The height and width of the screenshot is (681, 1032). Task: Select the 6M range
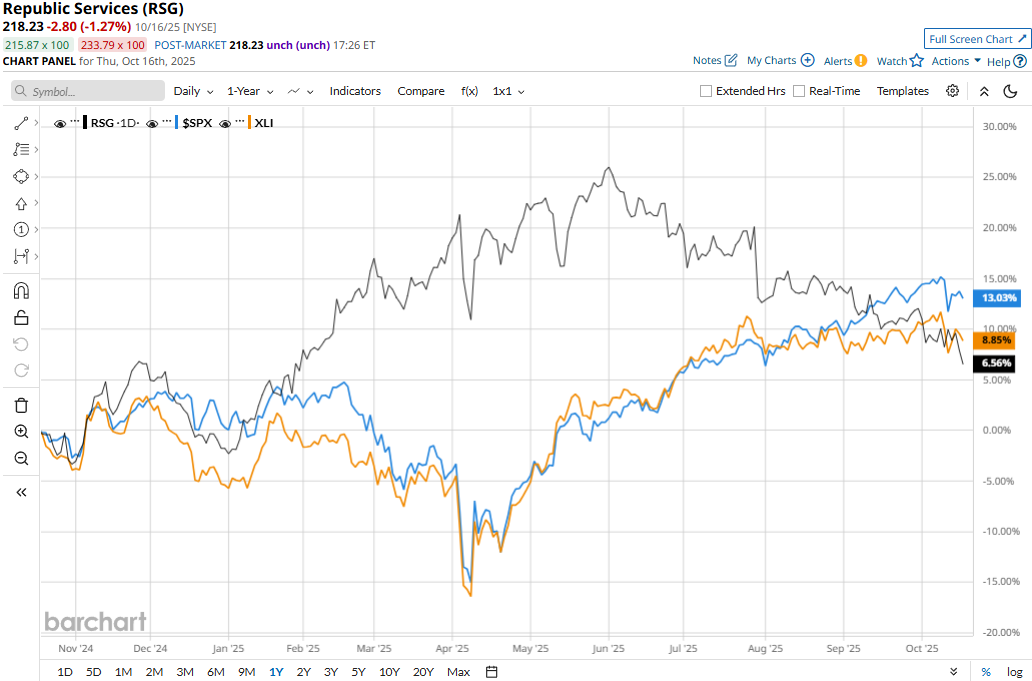pos(216,672)
